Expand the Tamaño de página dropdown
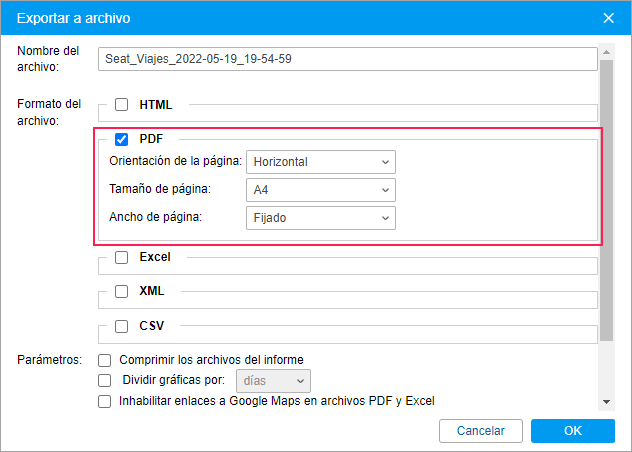Screen dimensions: 632x452 click(320, 190)
